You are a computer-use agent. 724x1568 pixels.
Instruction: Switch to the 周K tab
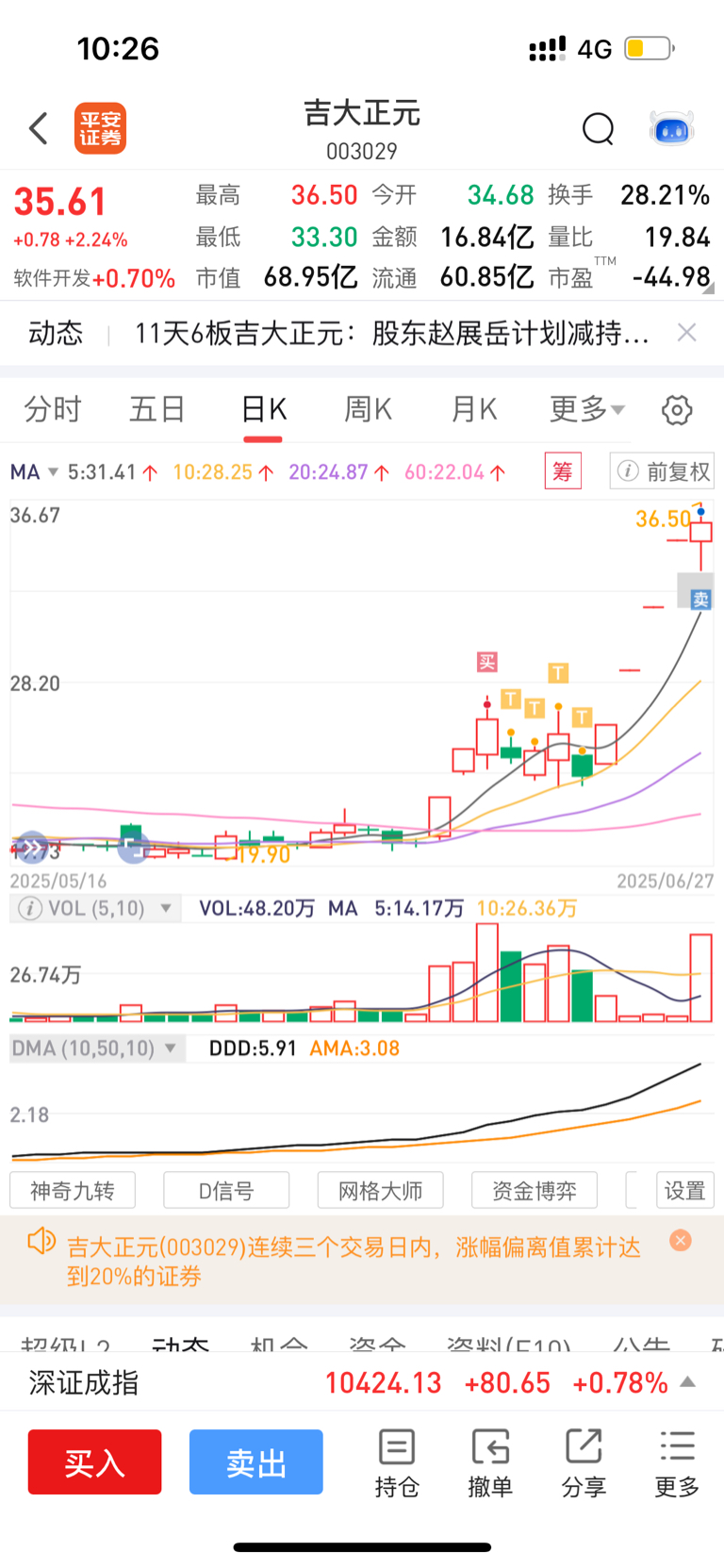(368, 409)
